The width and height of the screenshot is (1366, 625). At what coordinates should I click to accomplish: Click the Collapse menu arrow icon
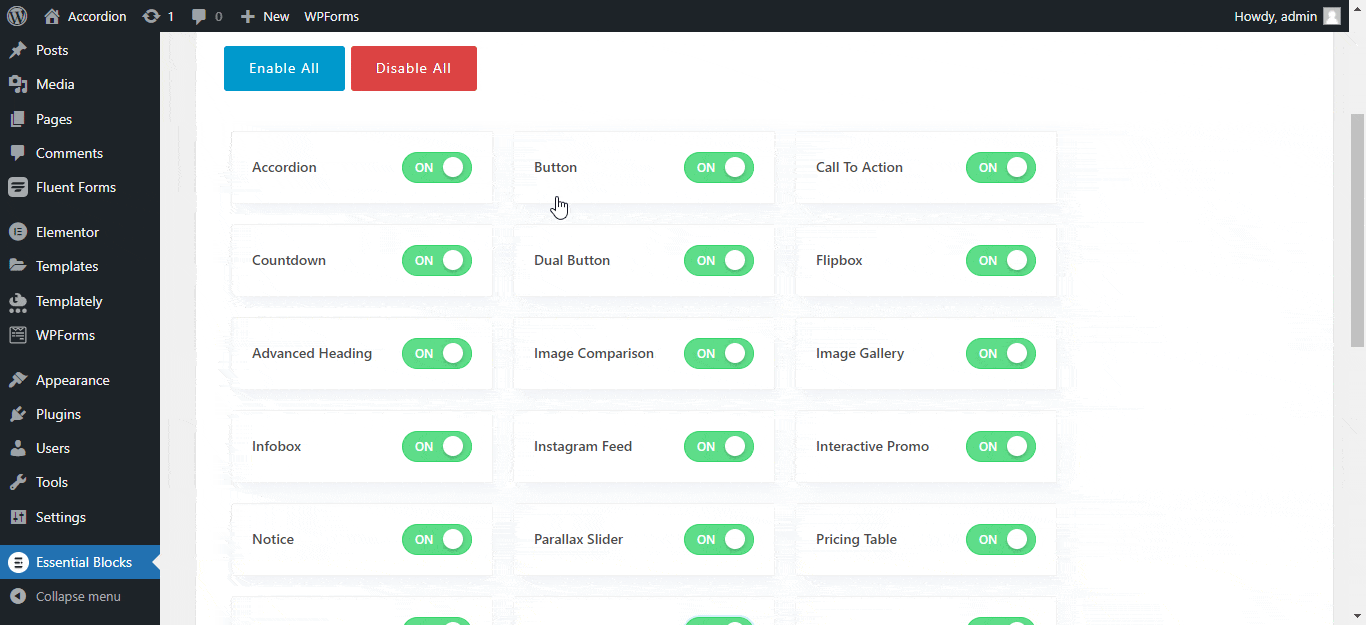pyautogui.click(x=18, y=596)
